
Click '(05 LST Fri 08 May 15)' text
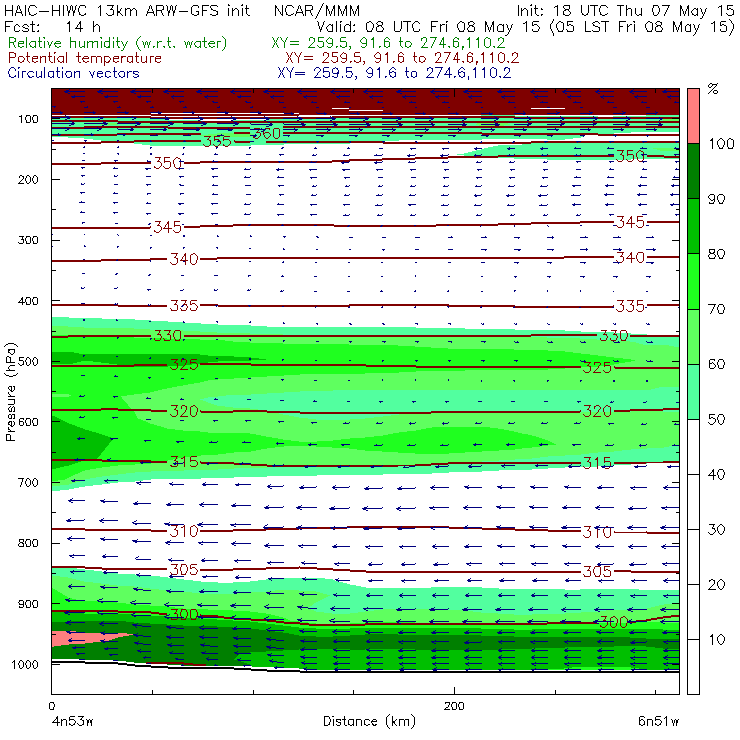642,27
